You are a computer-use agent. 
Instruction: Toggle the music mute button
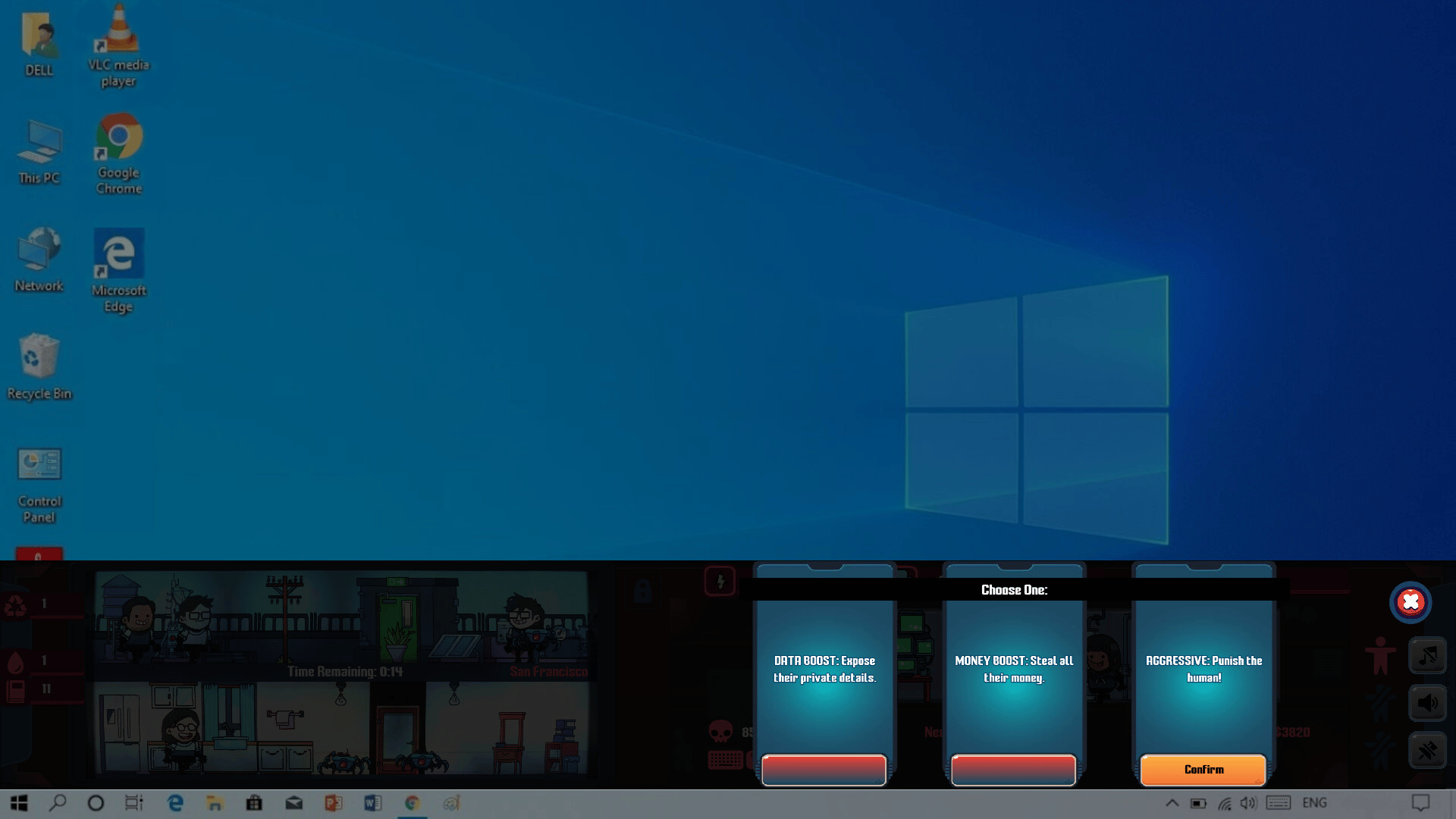1427,655
